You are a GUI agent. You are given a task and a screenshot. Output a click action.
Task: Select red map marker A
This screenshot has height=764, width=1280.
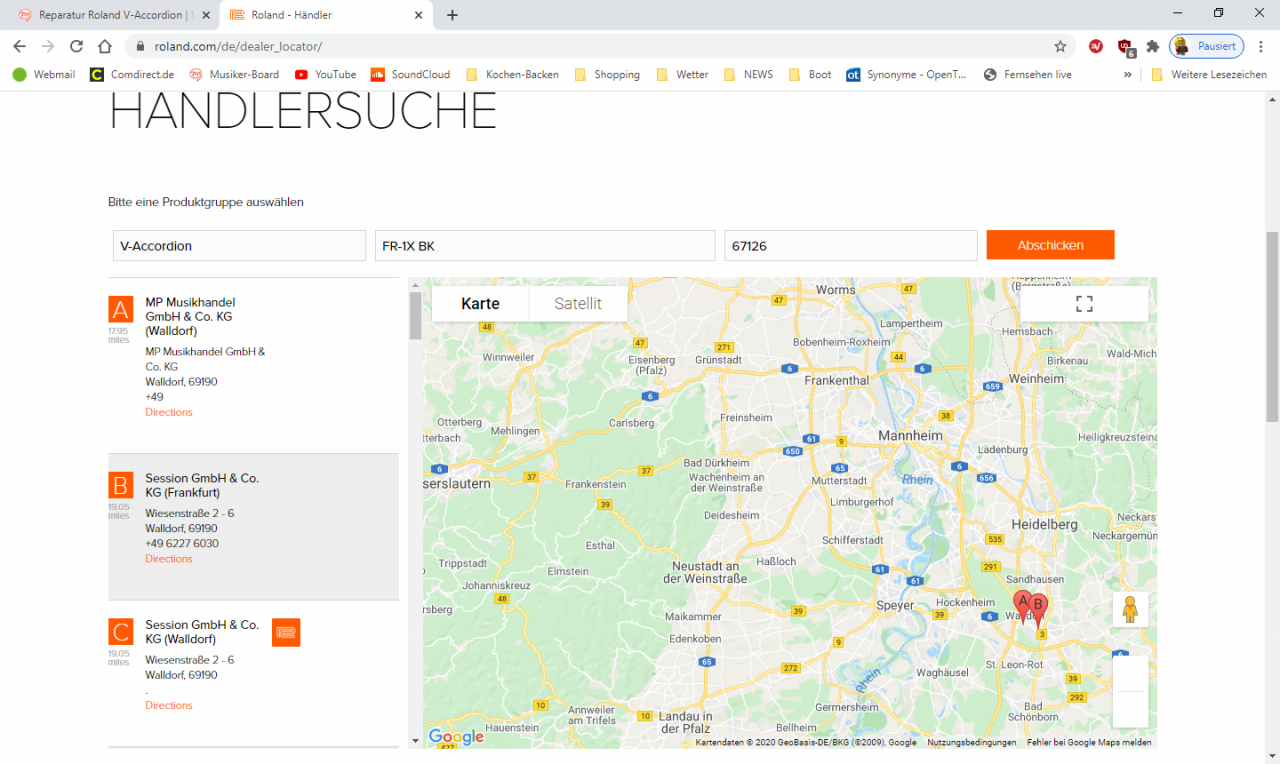pyautogui.click(x=1022, y=606)
